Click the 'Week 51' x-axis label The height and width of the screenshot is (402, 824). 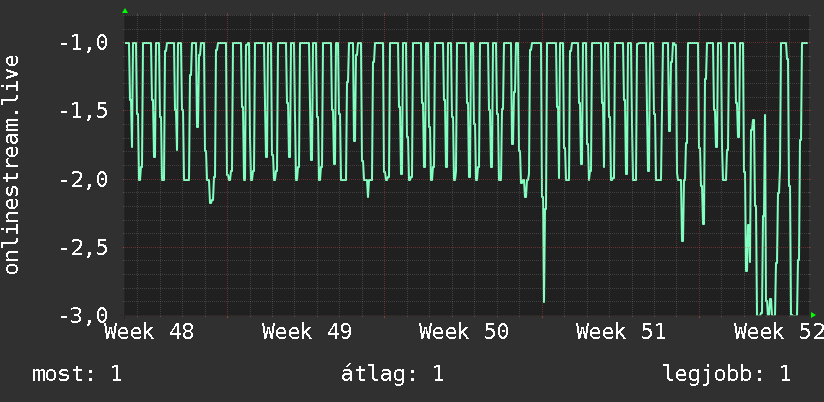pyautogui.click(x=621, y=332)
